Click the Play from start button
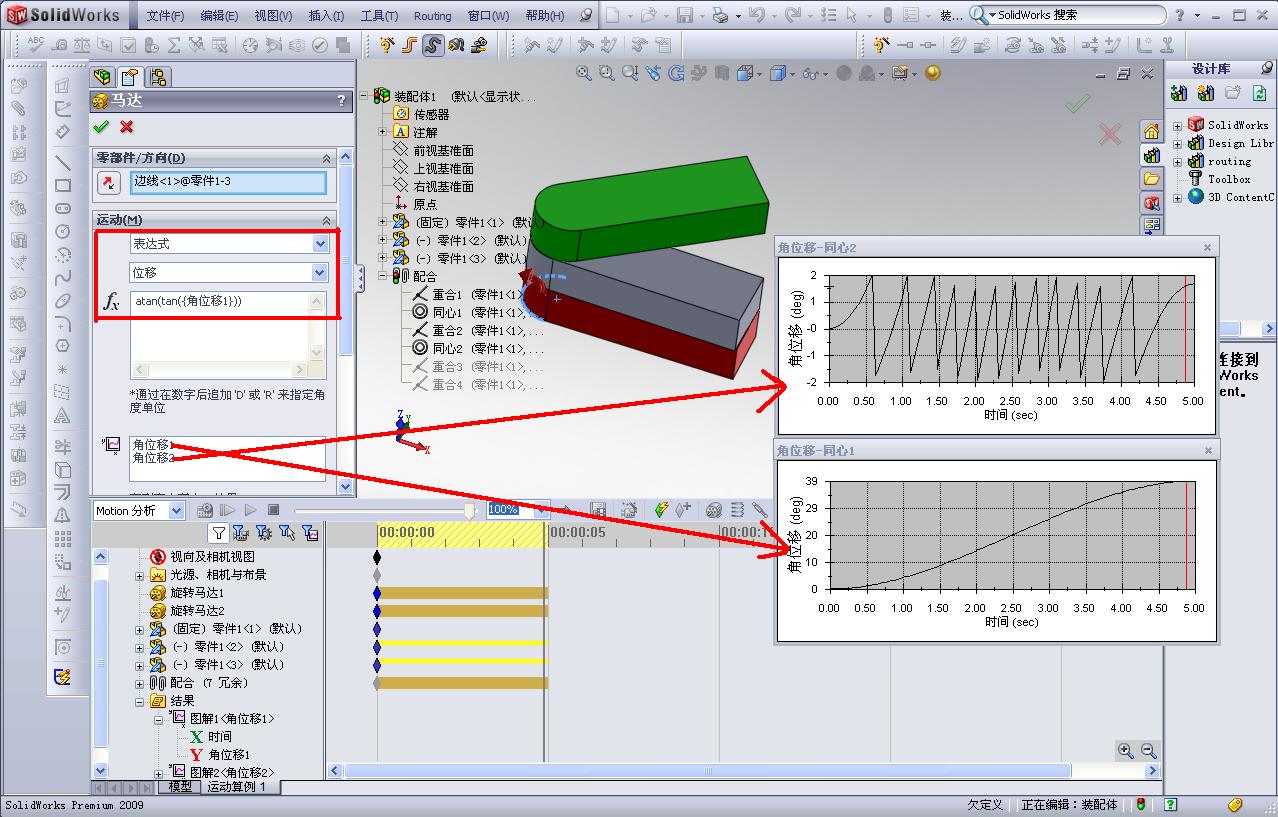Image resolution: width=1278 pixels, height=817 pixels. click(x=228, y=510)
